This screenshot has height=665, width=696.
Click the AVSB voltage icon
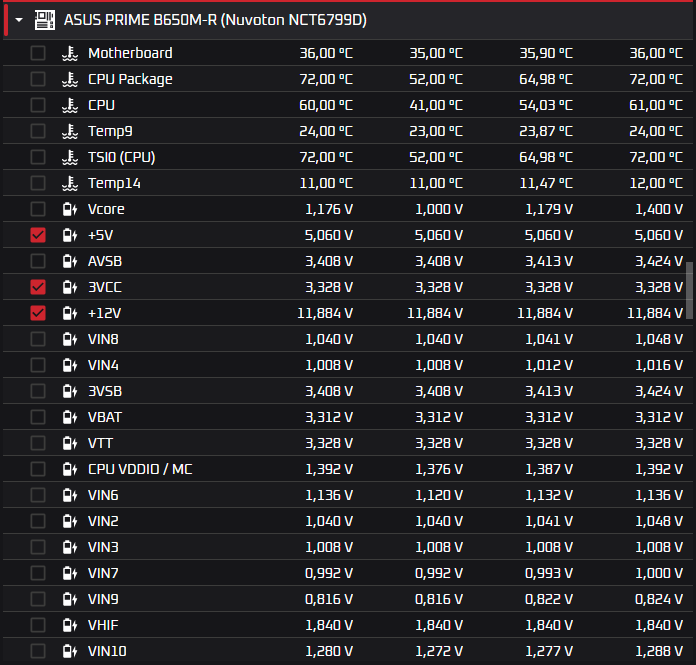(70, 261)
